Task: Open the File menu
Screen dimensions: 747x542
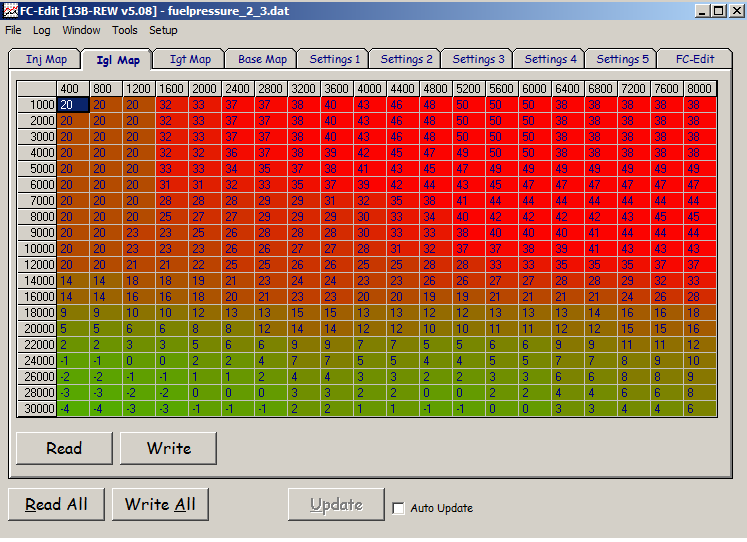Action: tap(13, 30)
